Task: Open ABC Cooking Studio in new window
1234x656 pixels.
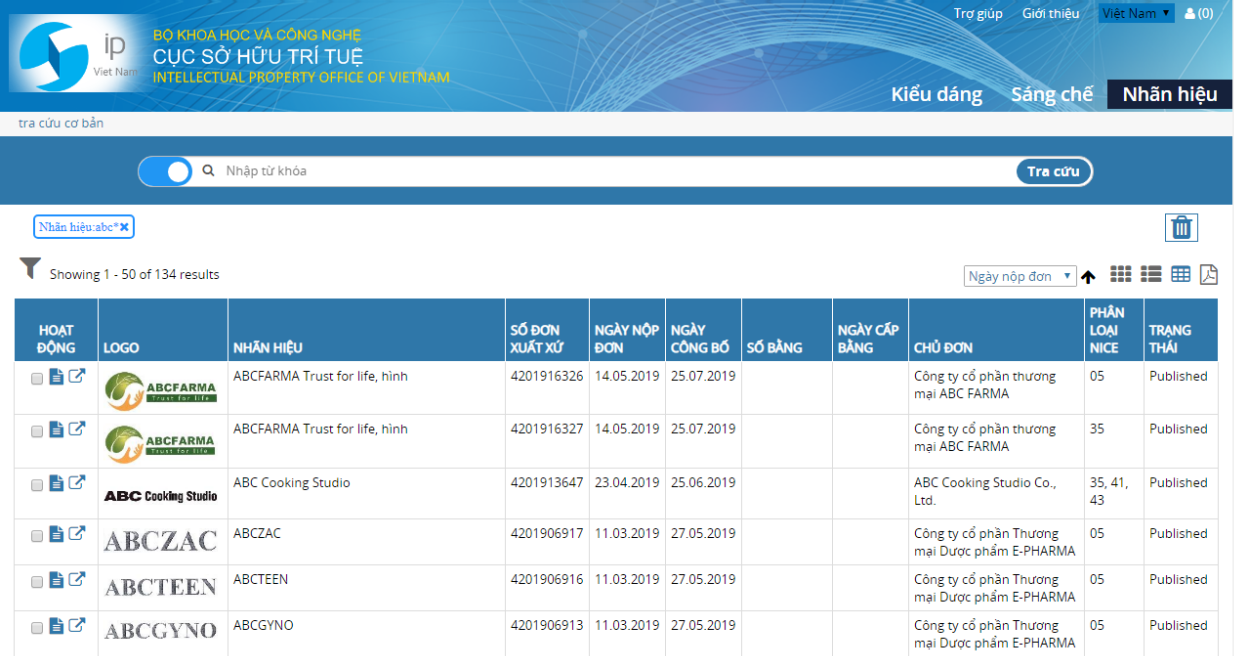Action: click(77, 483)
